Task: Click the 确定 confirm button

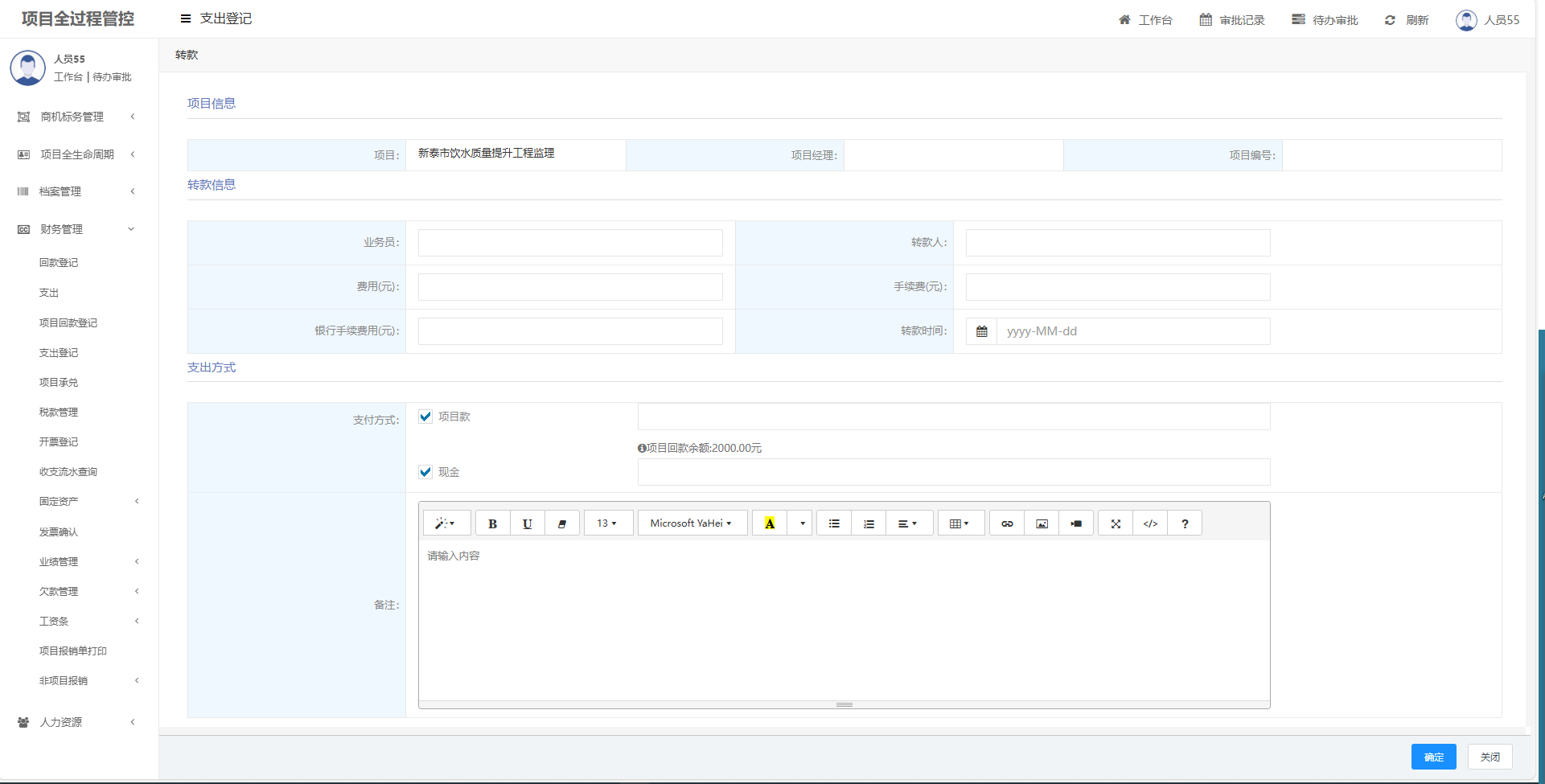Action: 1433,757
